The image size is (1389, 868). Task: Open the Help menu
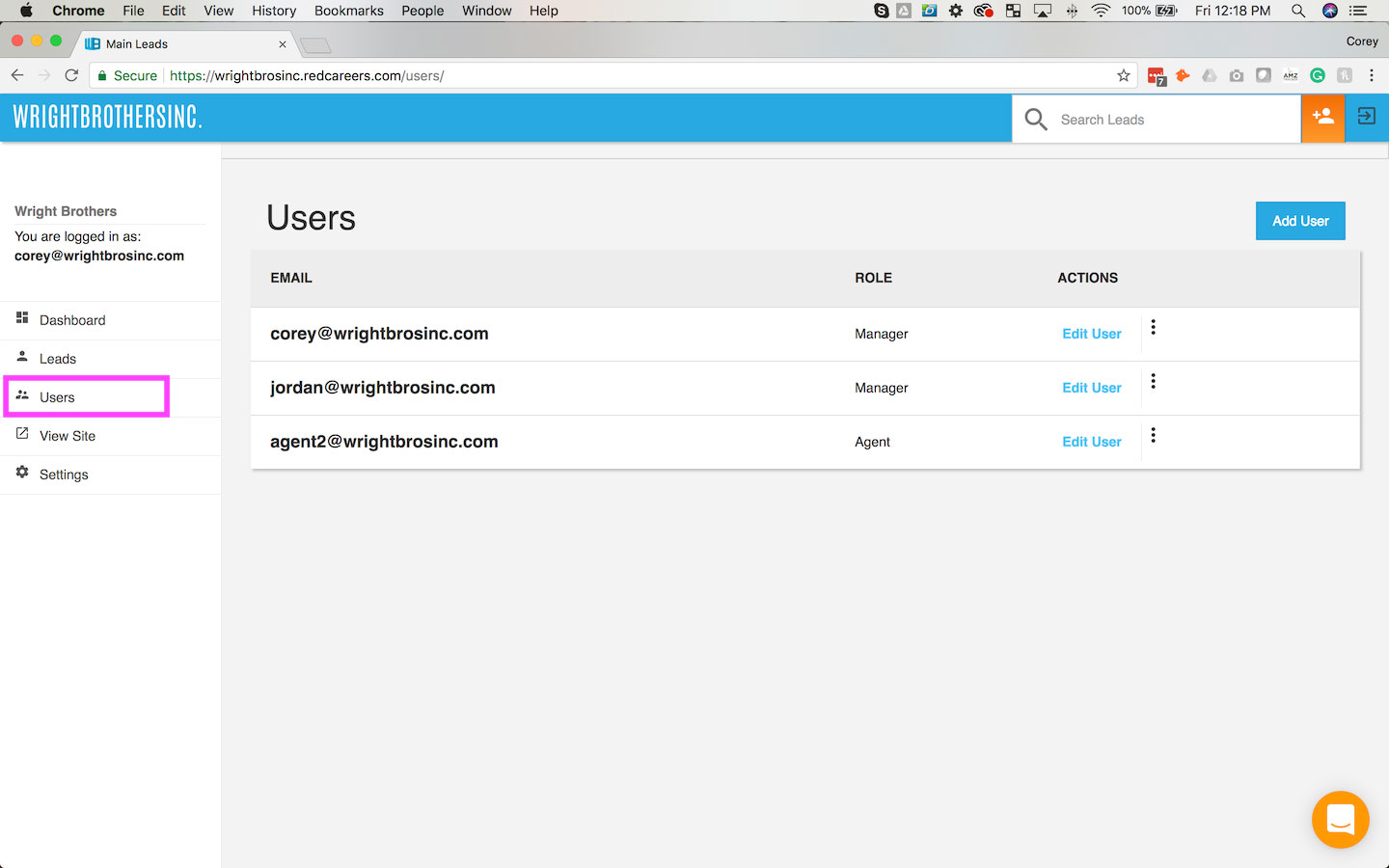tap(544, 11)
